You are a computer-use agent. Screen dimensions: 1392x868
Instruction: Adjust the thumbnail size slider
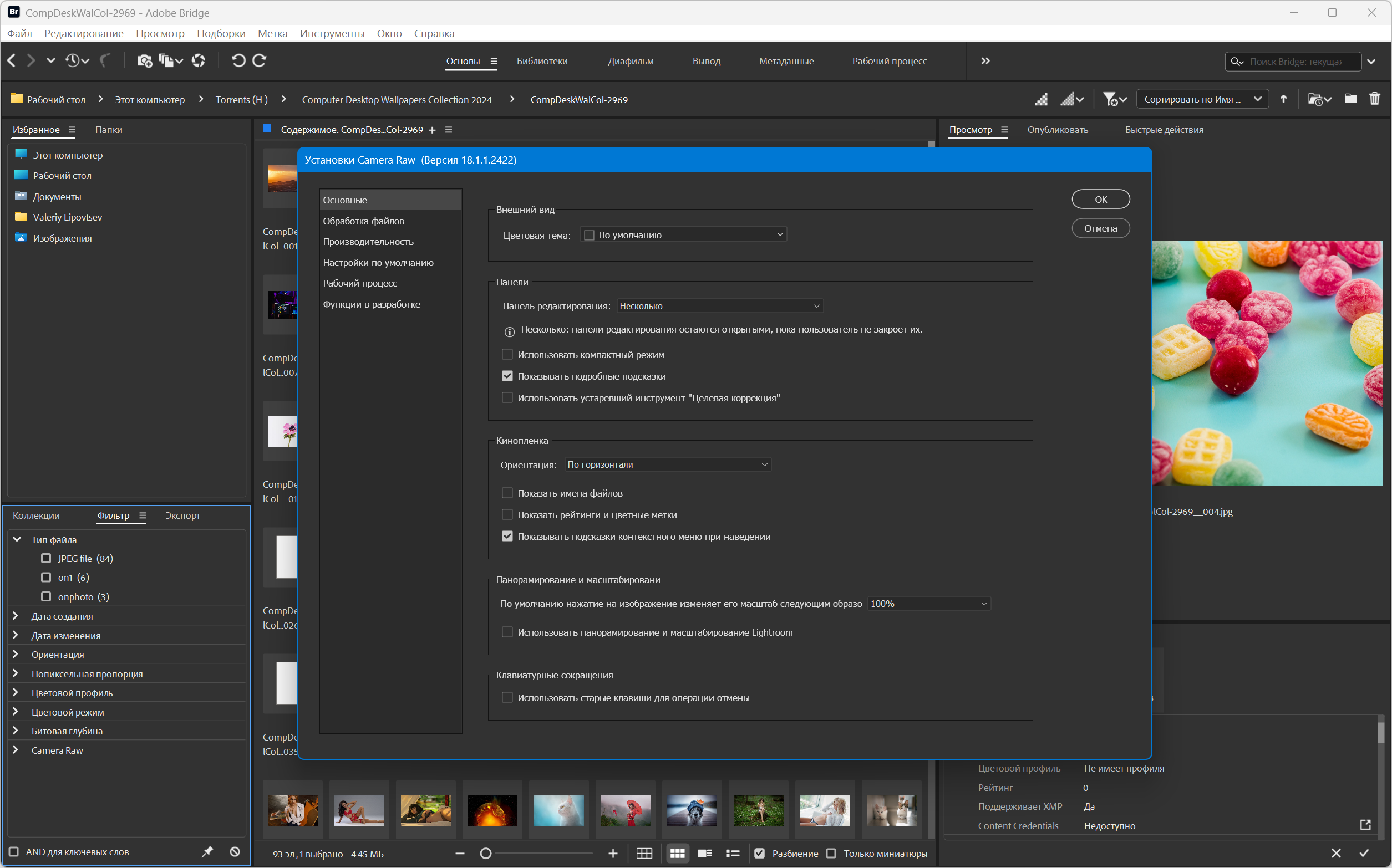(486, 854)
